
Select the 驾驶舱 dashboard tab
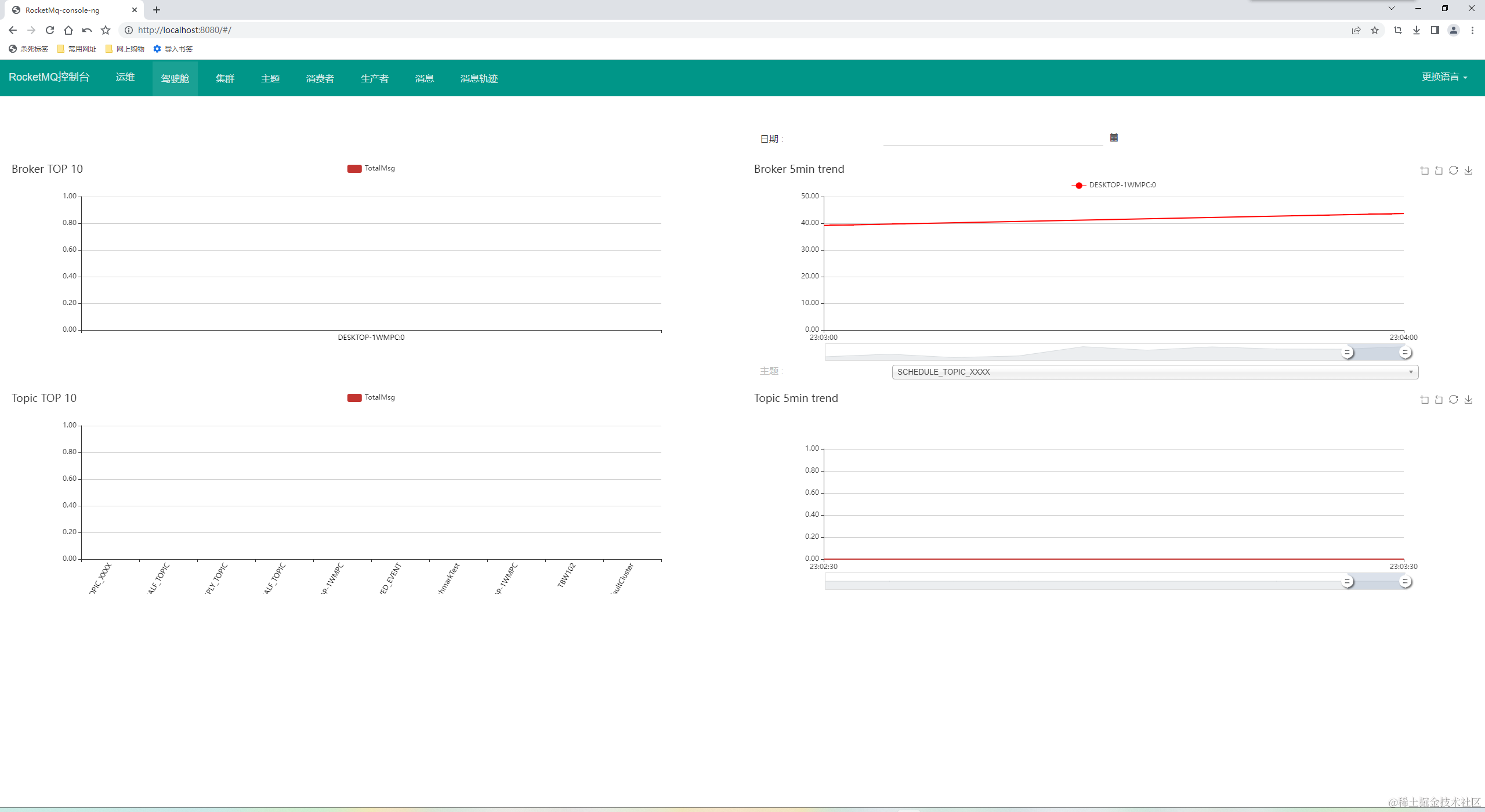(x=175, y=78)
